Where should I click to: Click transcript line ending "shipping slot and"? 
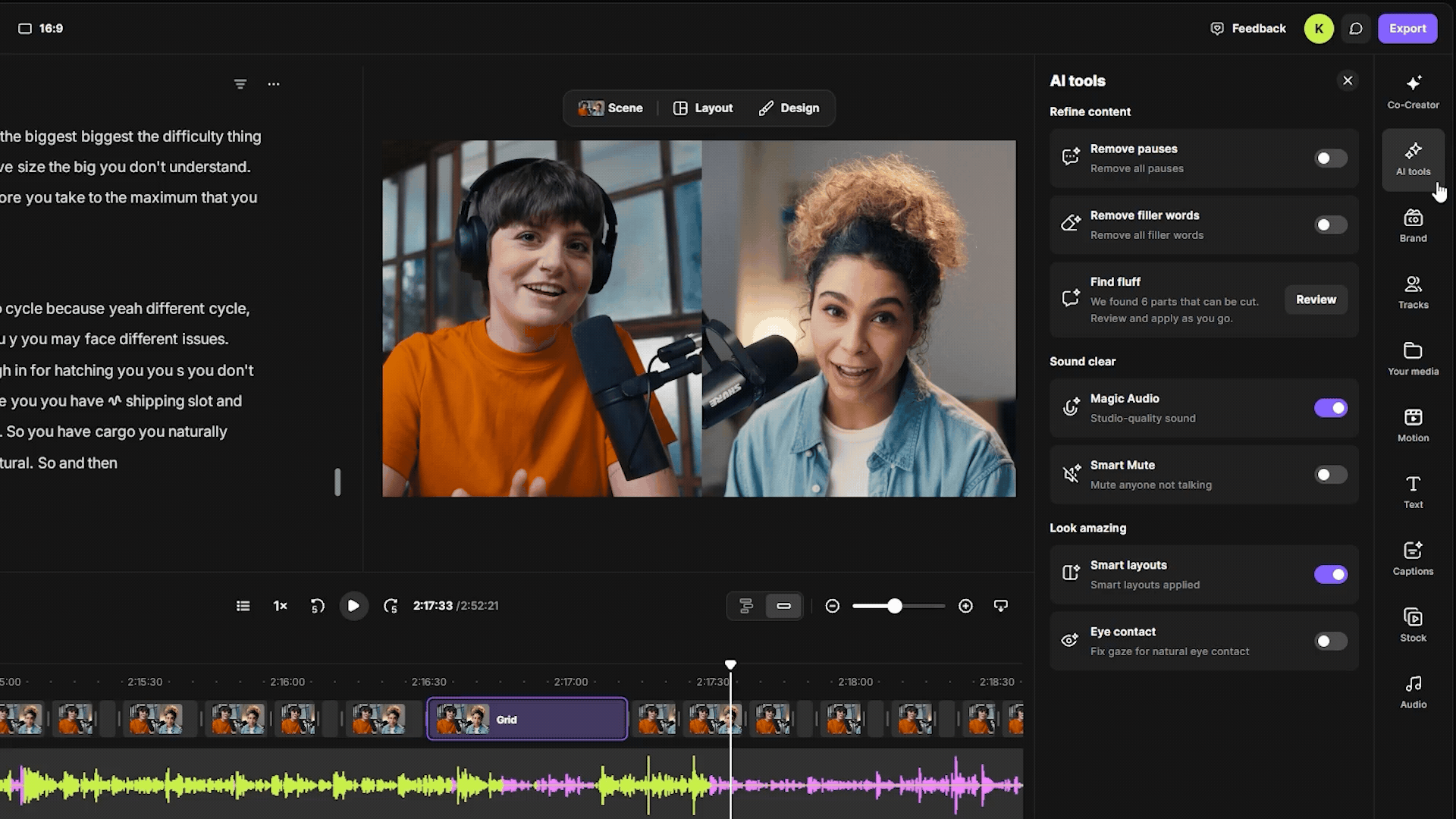click(121, 401)
